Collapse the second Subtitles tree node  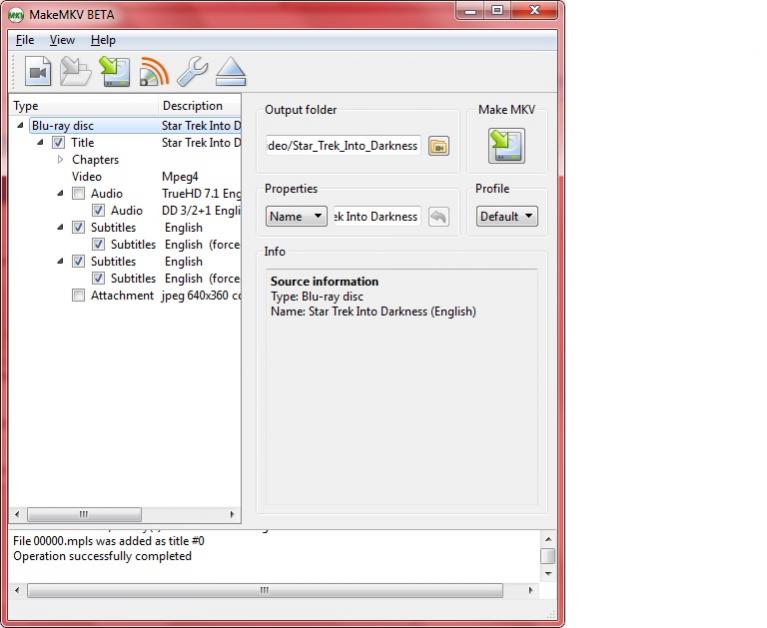tap(60, 261)
